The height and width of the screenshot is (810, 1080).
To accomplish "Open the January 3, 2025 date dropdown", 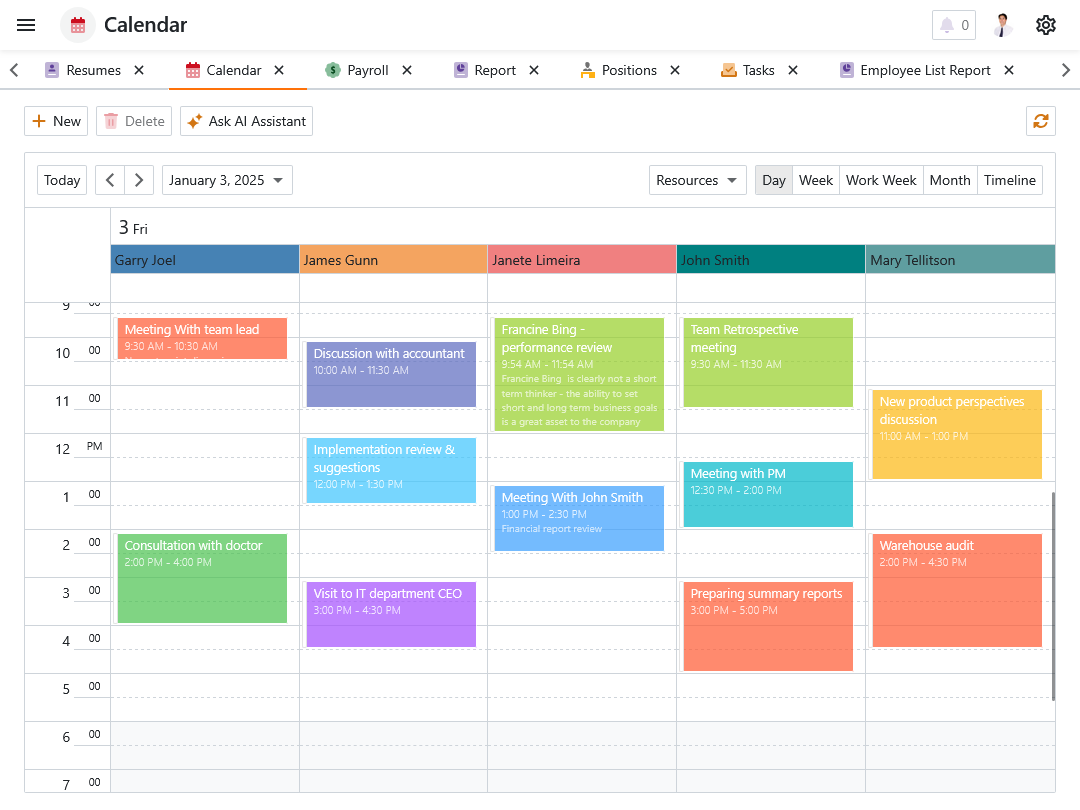I will tap(227, 180).
